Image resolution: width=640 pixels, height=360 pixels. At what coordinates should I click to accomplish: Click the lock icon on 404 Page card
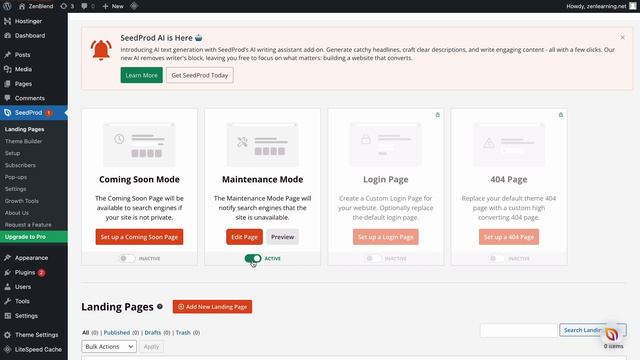561,115
